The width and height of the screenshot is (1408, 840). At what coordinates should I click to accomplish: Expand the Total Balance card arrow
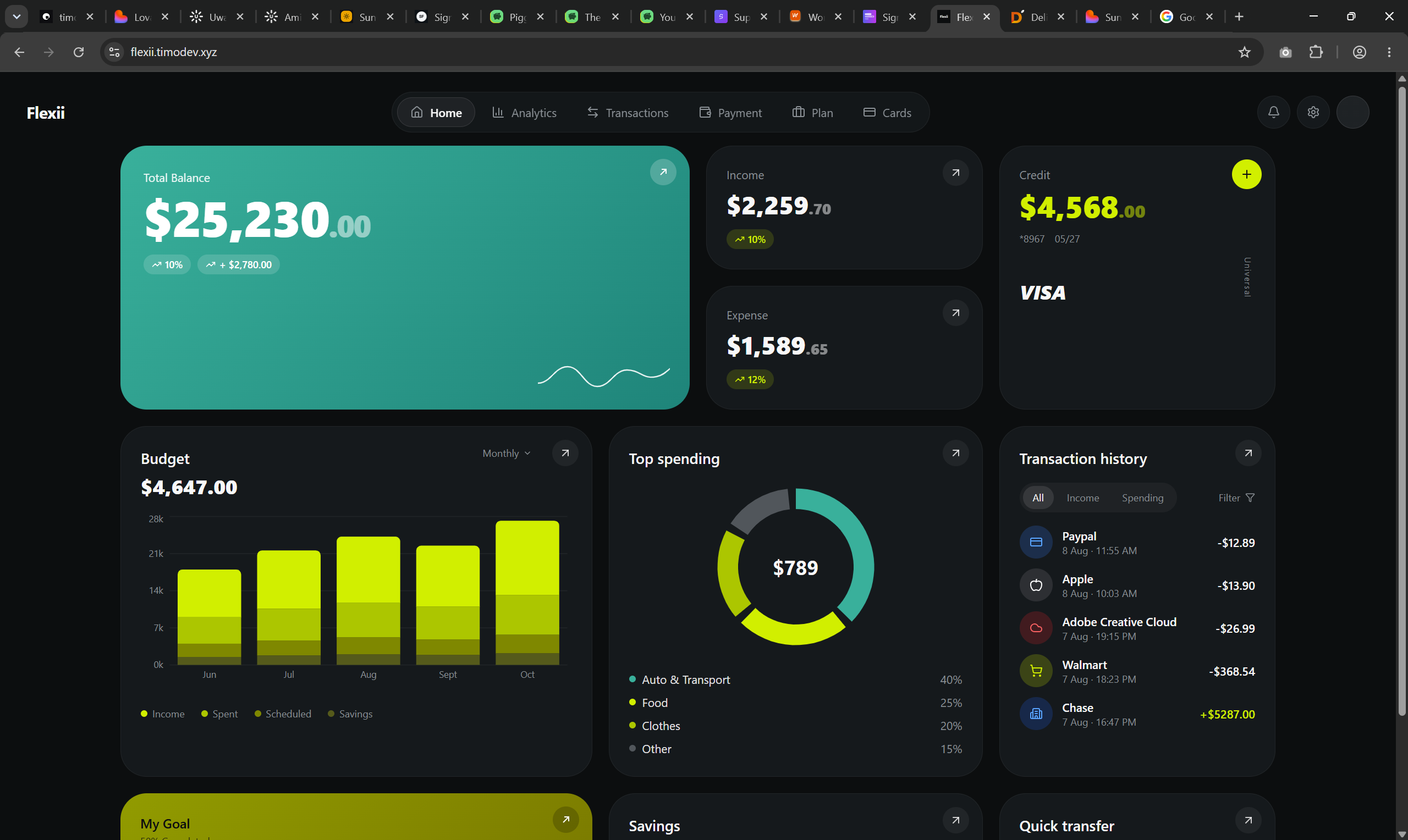pos(663,172)
